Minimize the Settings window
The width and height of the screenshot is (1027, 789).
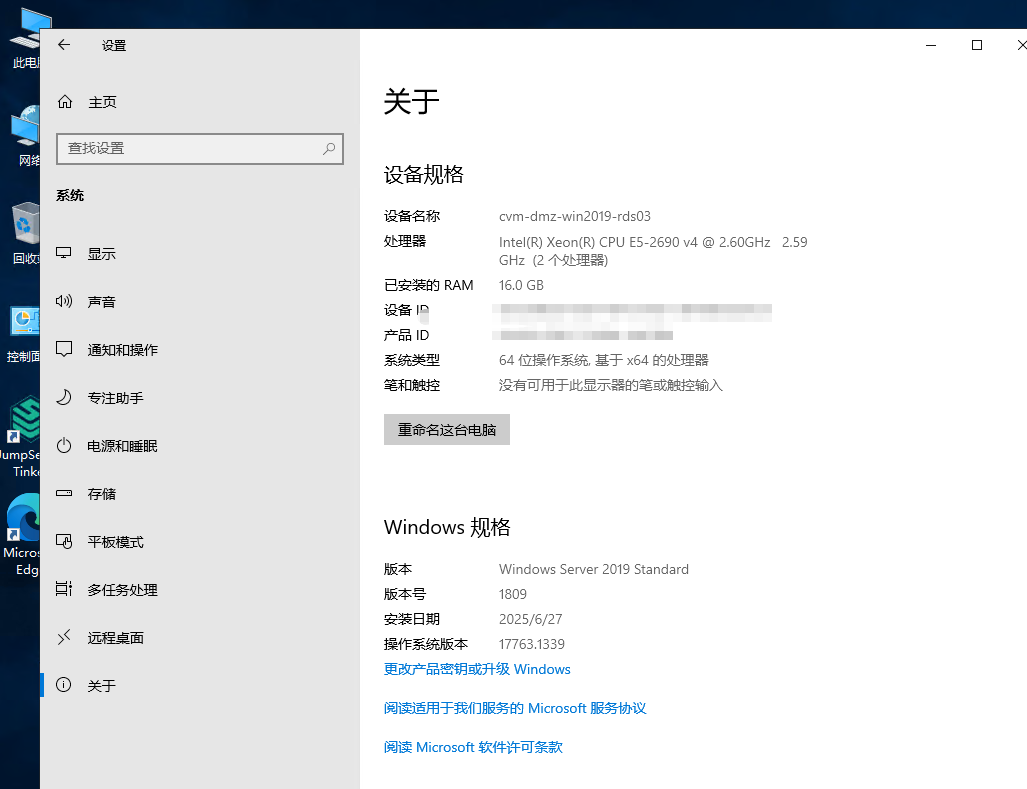tap(931, 45)
